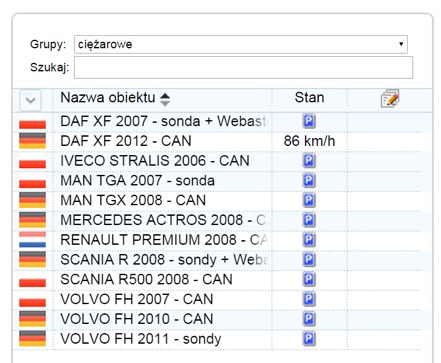Click parking status icon for IVECO STRALIS 2006
441x363 pixels.
tap(309, 161)
